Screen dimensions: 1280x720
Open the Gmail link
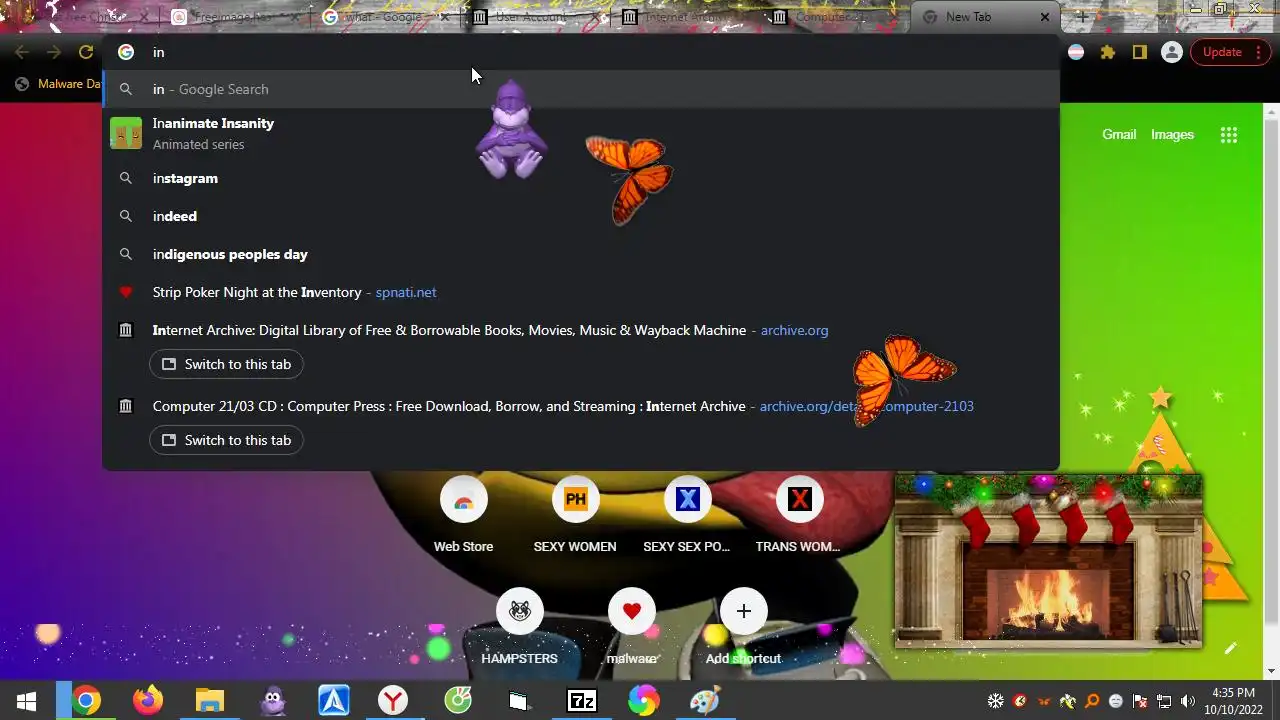pyautogui.click(x=1119, y=134)
